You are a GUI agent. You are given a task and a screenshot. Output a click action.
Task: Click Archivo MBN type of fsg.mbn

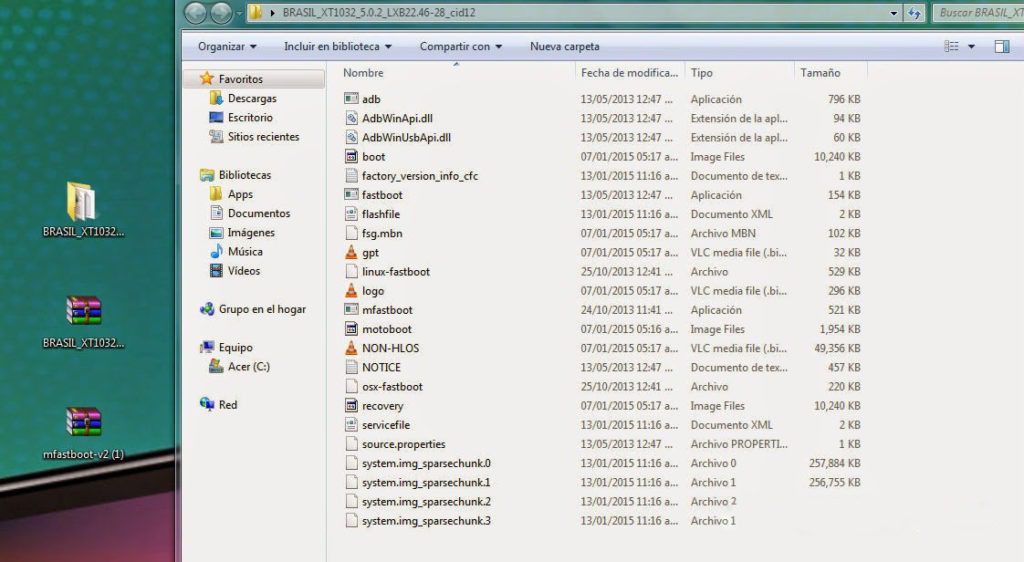(723, 233)
